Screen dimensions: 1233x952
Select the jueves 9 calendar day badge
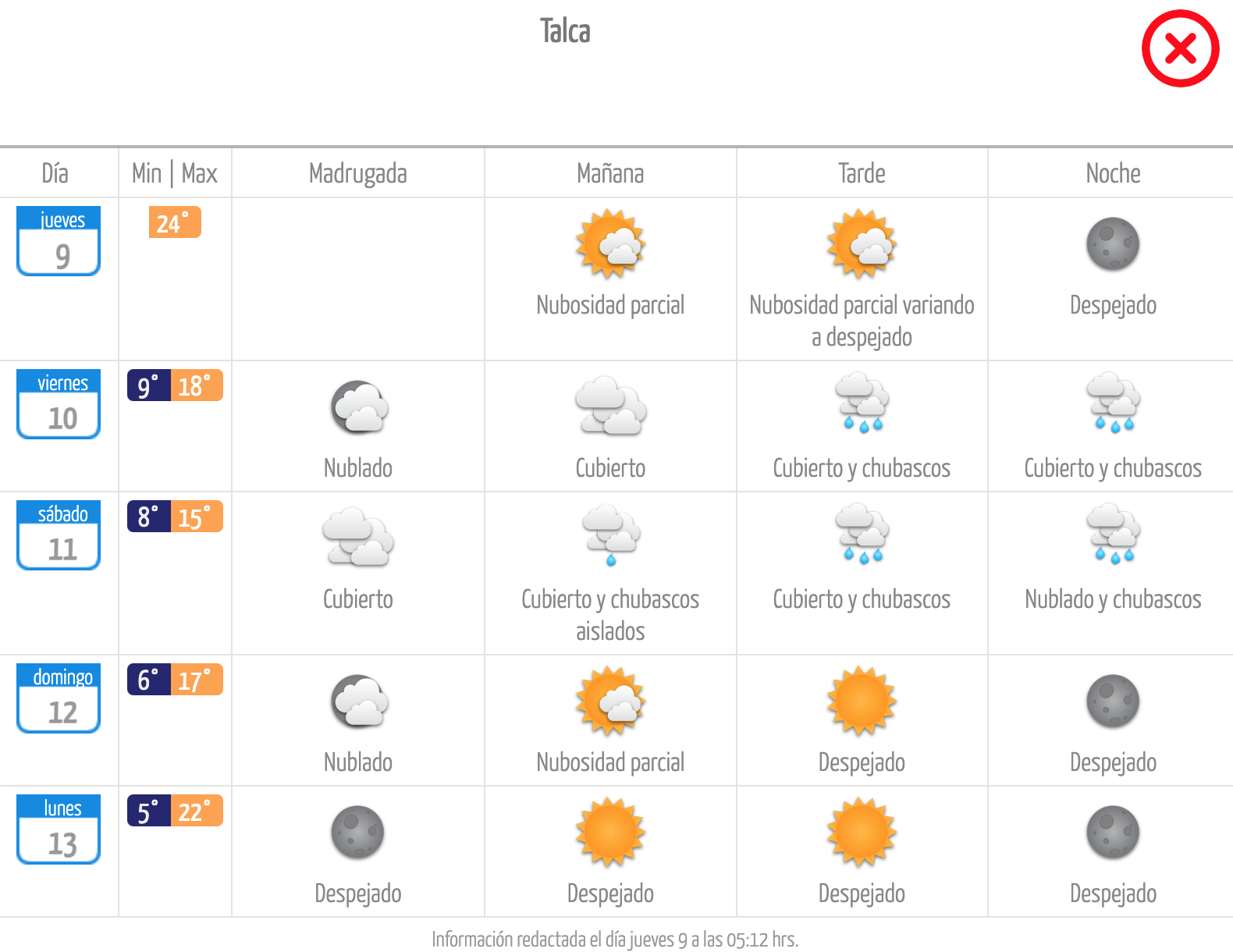[x=59, y=241]
